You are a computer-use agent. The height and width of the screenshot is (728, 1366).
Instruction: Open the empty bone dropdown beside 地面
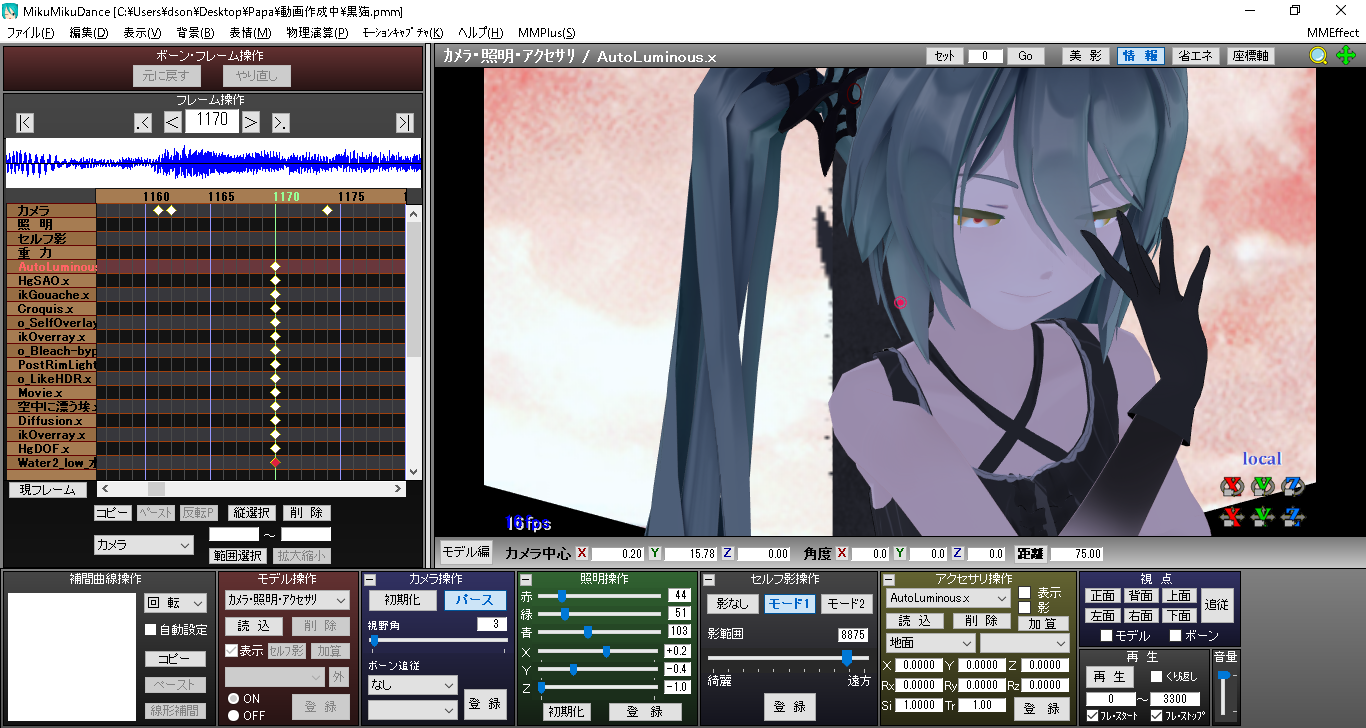[x=1024, y=643]
